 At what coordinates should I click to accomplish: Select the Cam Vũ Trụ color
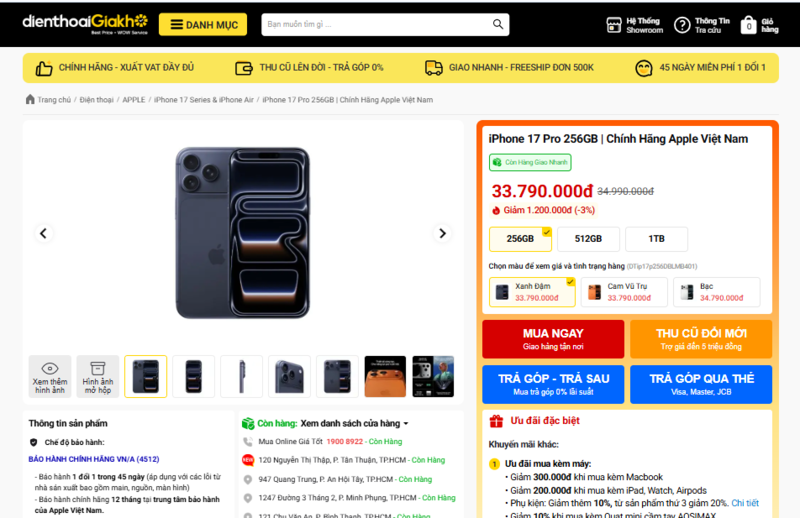(623, 292)
